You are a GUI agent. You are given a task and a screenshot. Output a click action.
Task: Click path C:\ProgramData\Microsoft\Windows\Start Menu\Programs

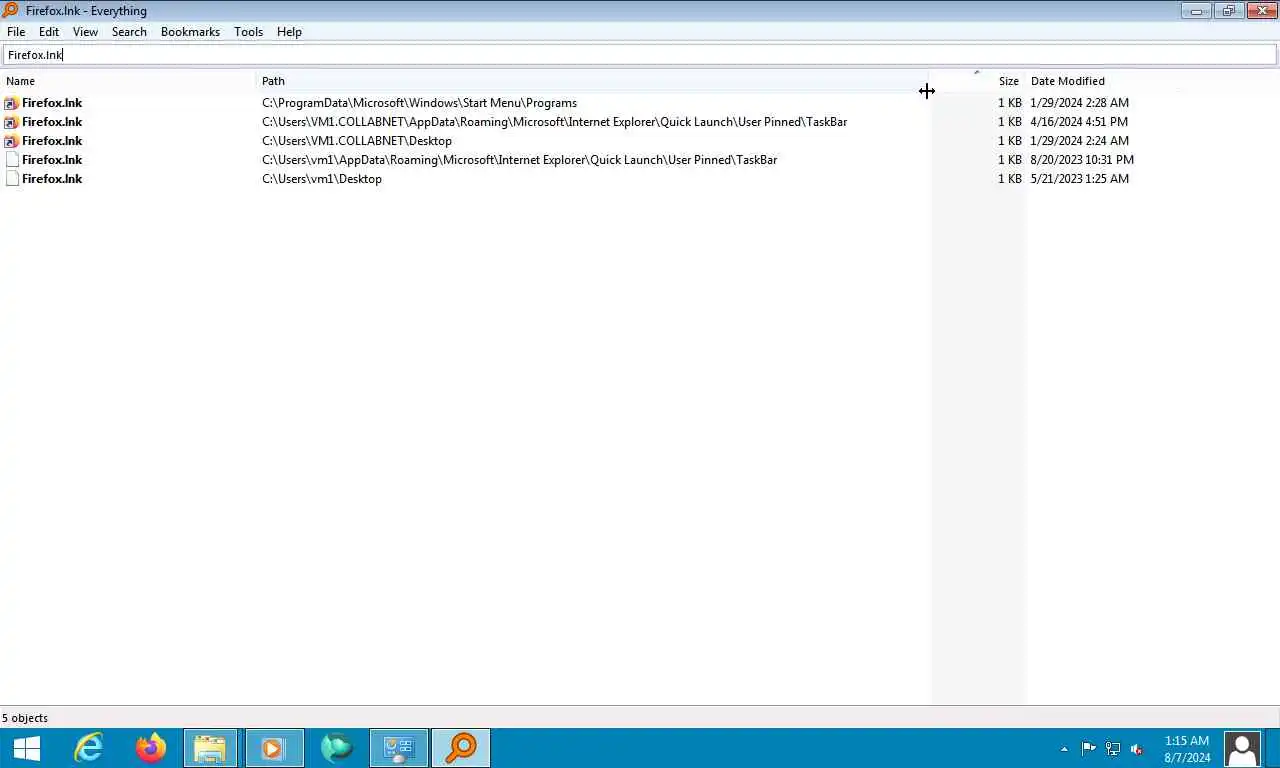tap(419, 103)
